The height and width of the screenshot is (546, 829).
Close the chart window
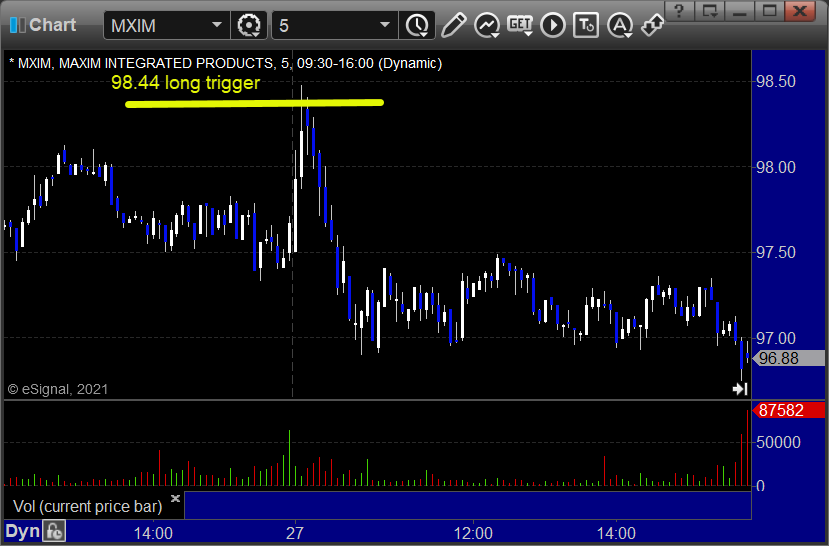click(x=800, y=11)
